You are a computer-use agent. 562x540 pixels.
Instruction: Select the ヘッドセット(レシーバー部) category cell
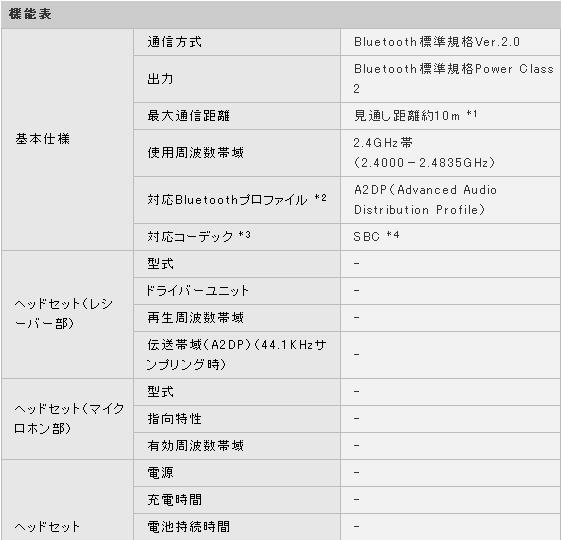point(67,314)
